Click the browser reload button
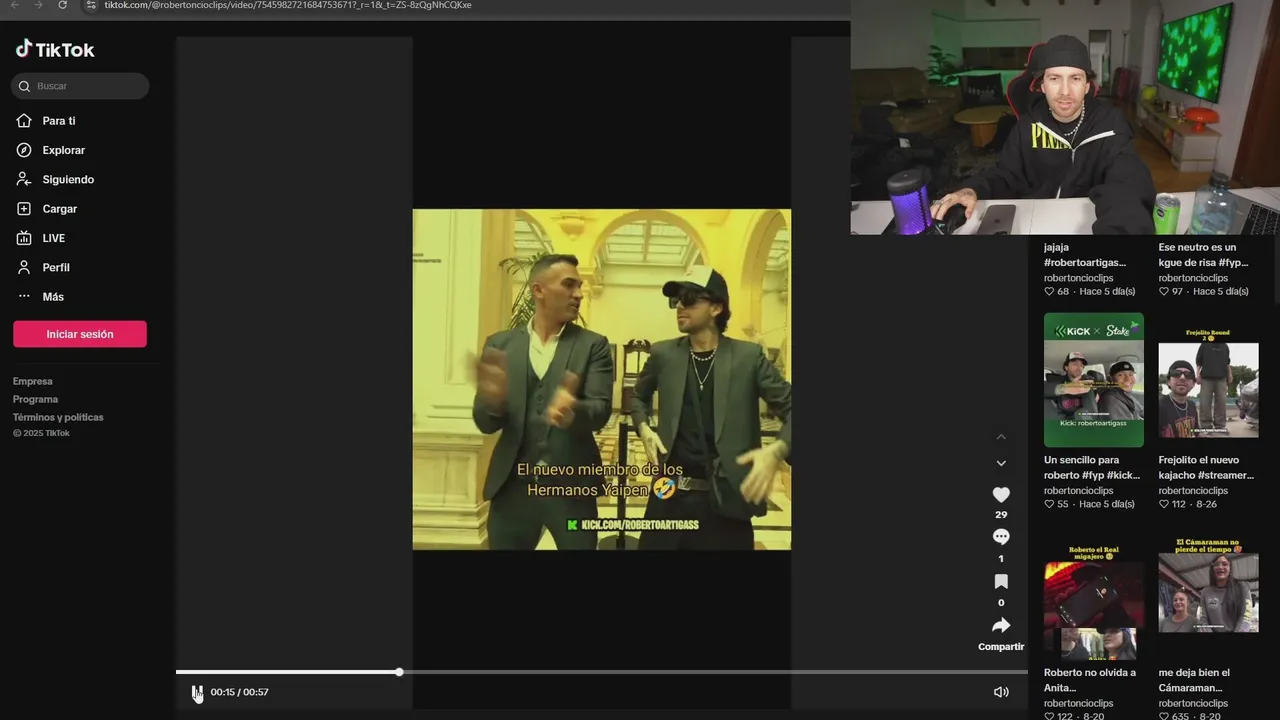The width and height of the screenshot is (1280, 720). 62,5
